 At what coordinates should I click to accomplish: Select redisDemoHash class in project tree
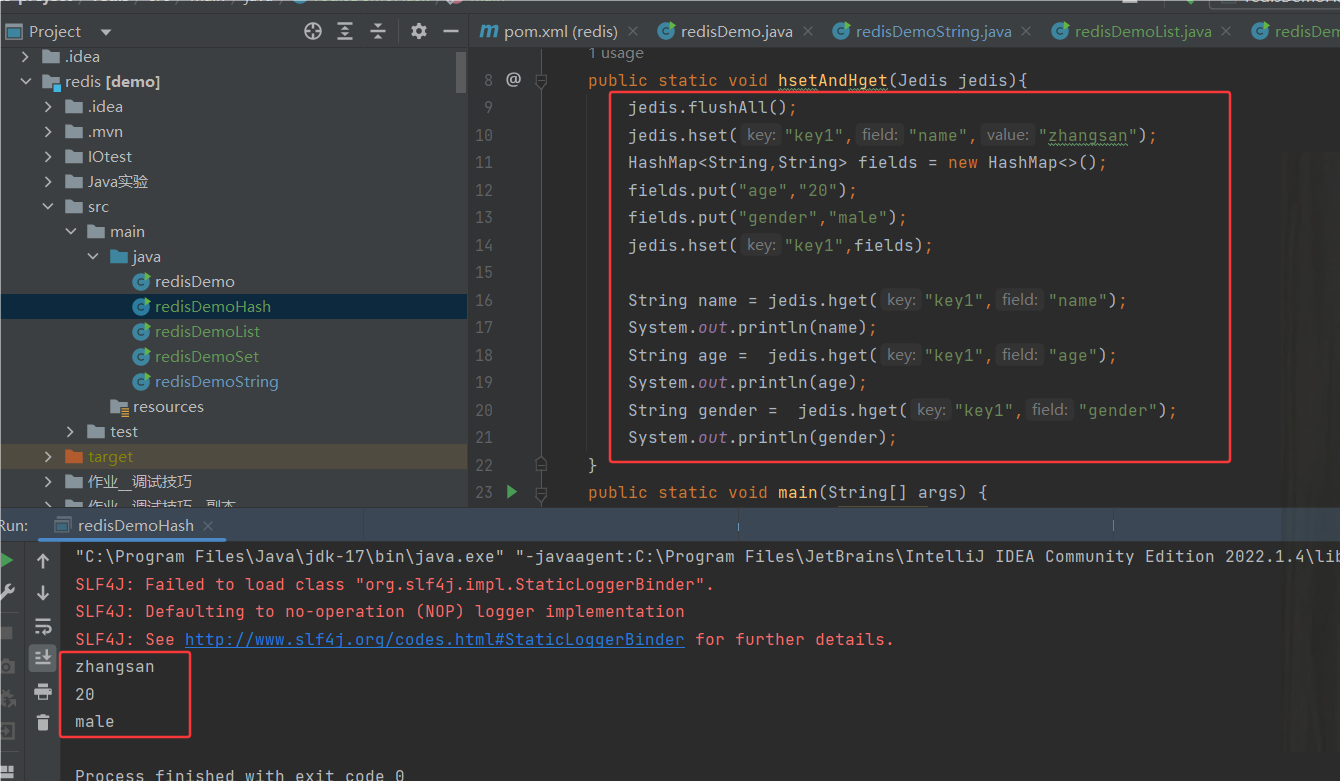point(212,307)
